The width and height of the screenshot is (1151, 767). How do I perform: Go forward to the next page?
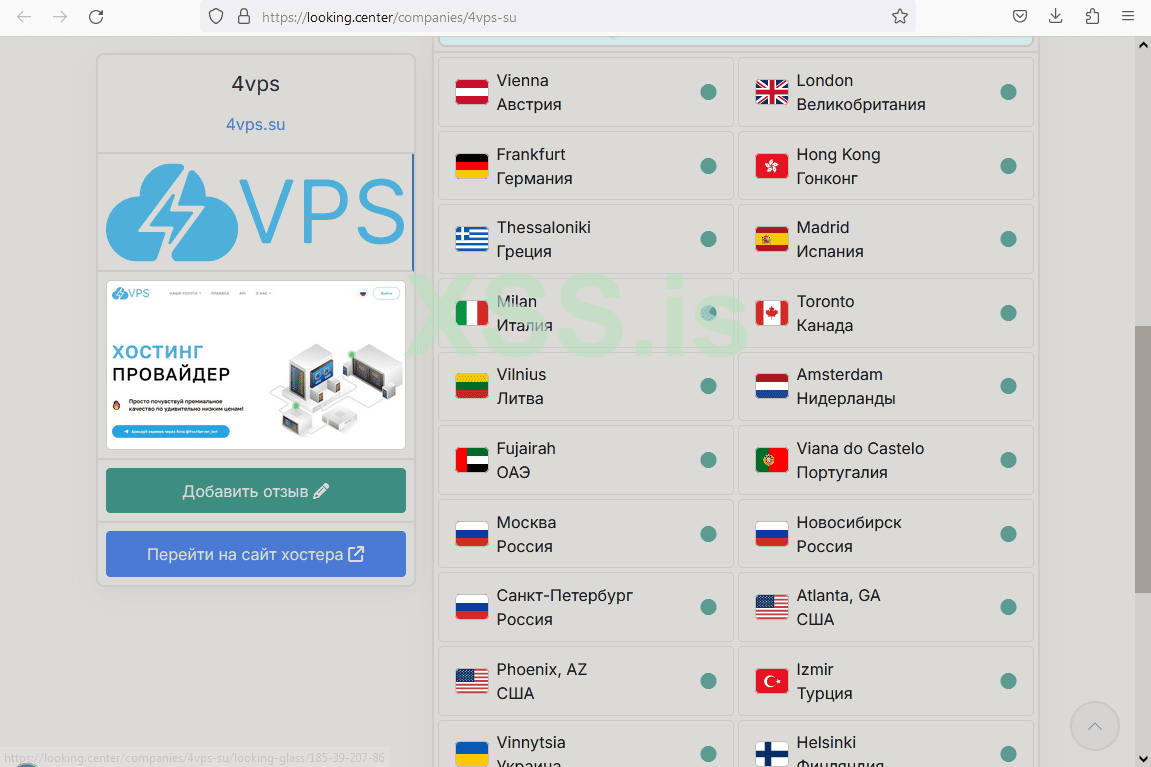(x=59, y=17)
